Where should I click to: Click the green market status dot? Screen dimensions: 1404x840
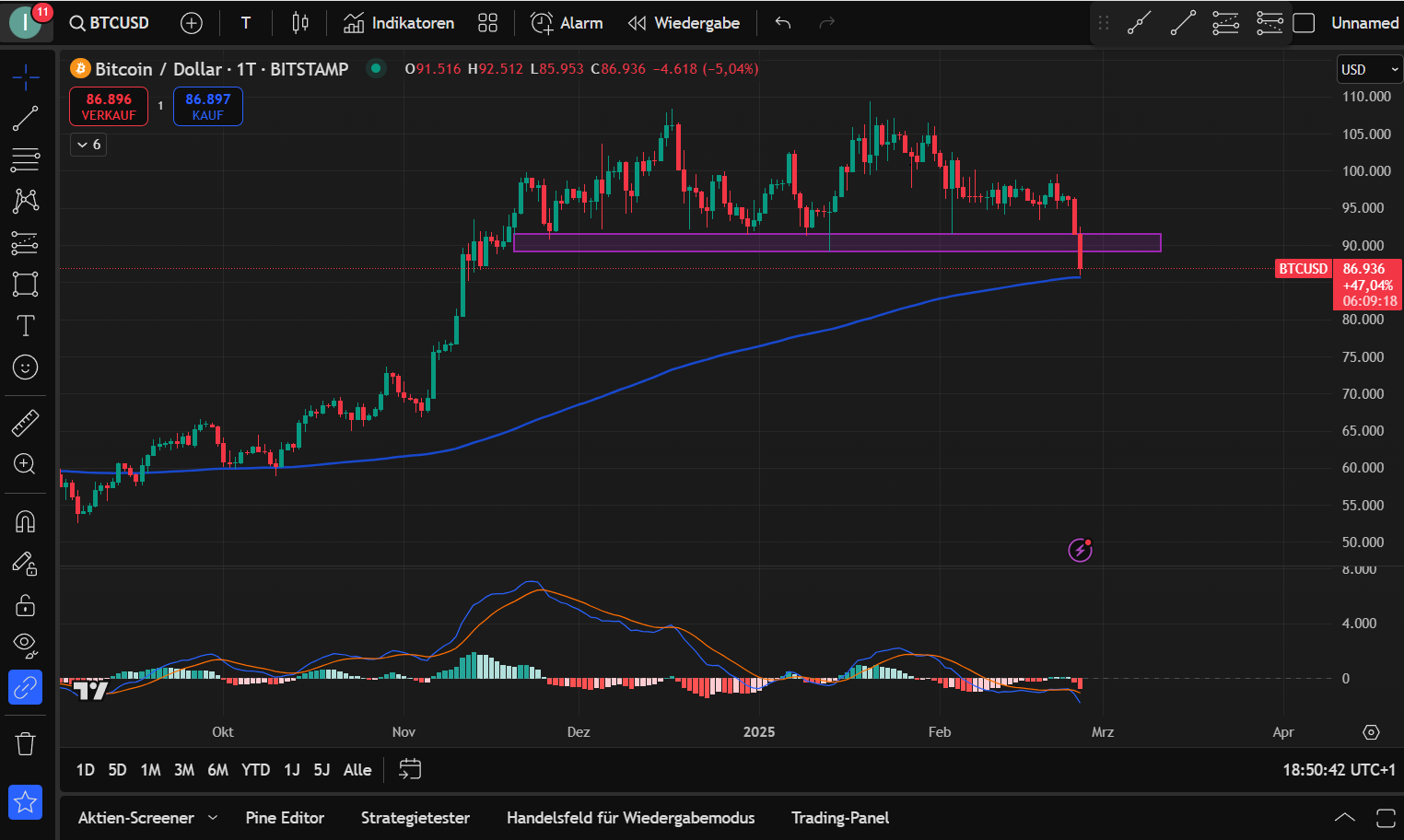coord(376,68)
